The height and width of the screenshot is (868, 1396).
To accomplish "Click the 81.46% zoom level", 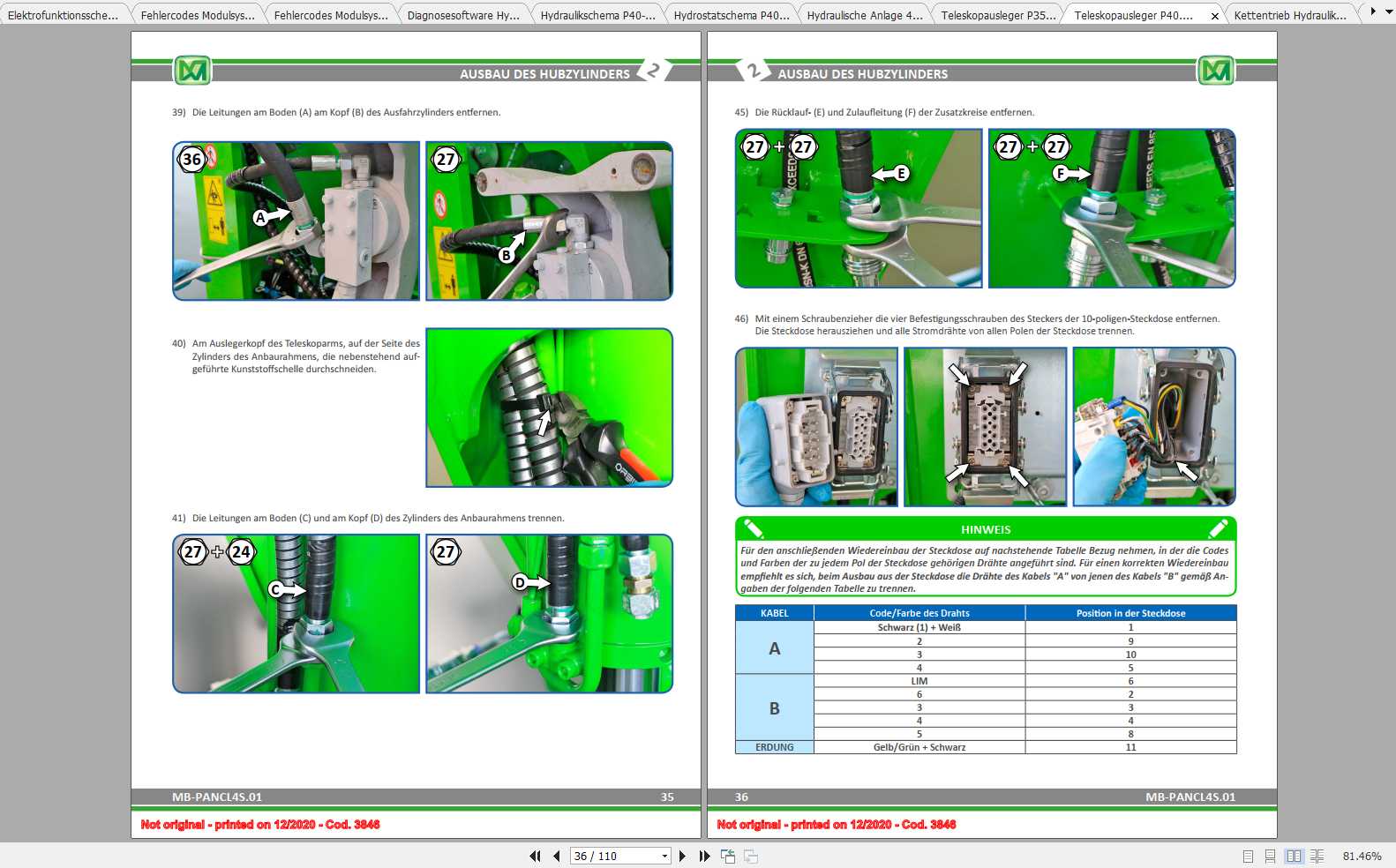I will 1362,856.
